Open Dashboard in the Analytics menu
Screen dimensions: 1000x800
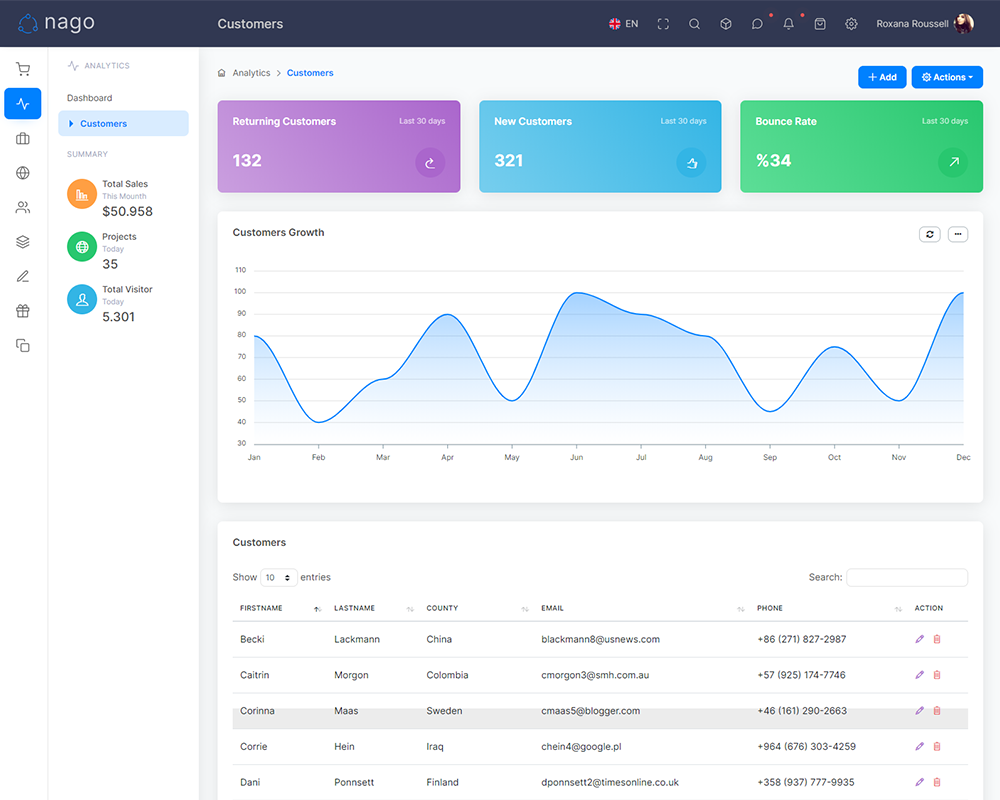pos(89,98)
